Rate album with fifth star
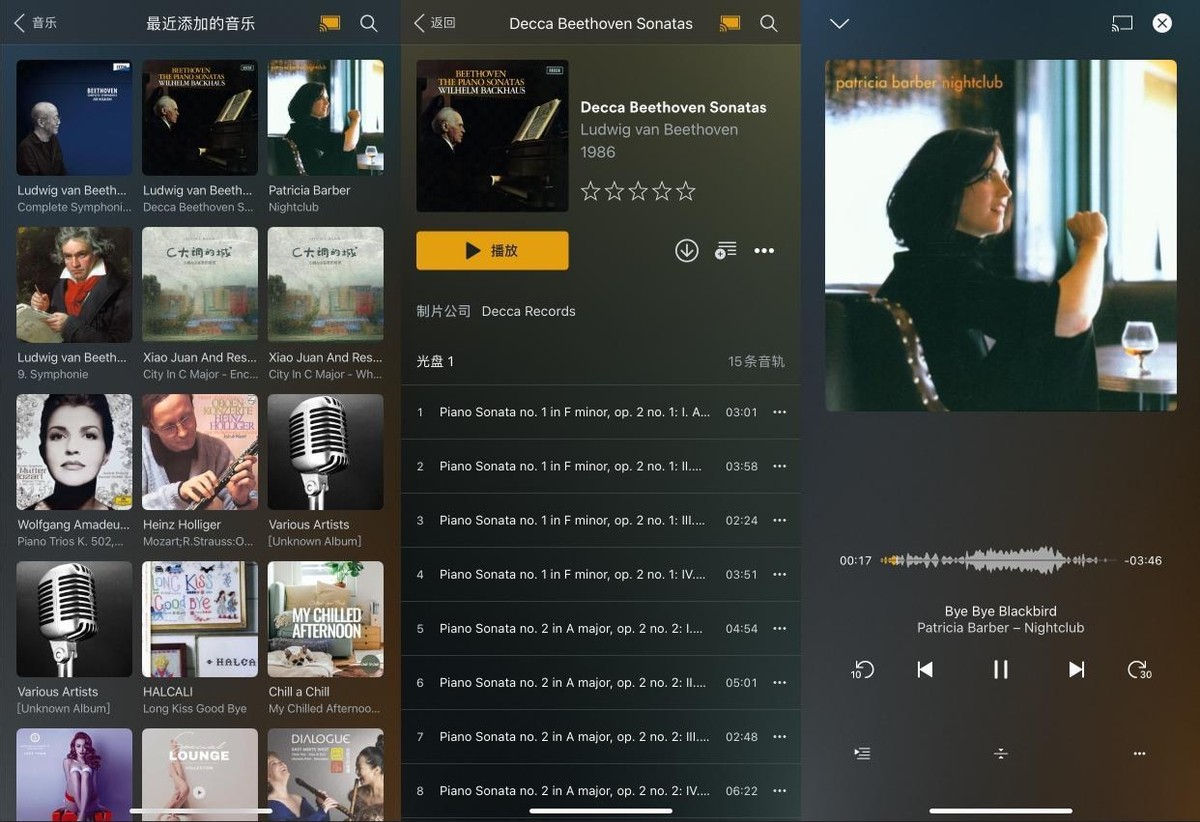This screenshot has width=1200, height=822. 685,191
